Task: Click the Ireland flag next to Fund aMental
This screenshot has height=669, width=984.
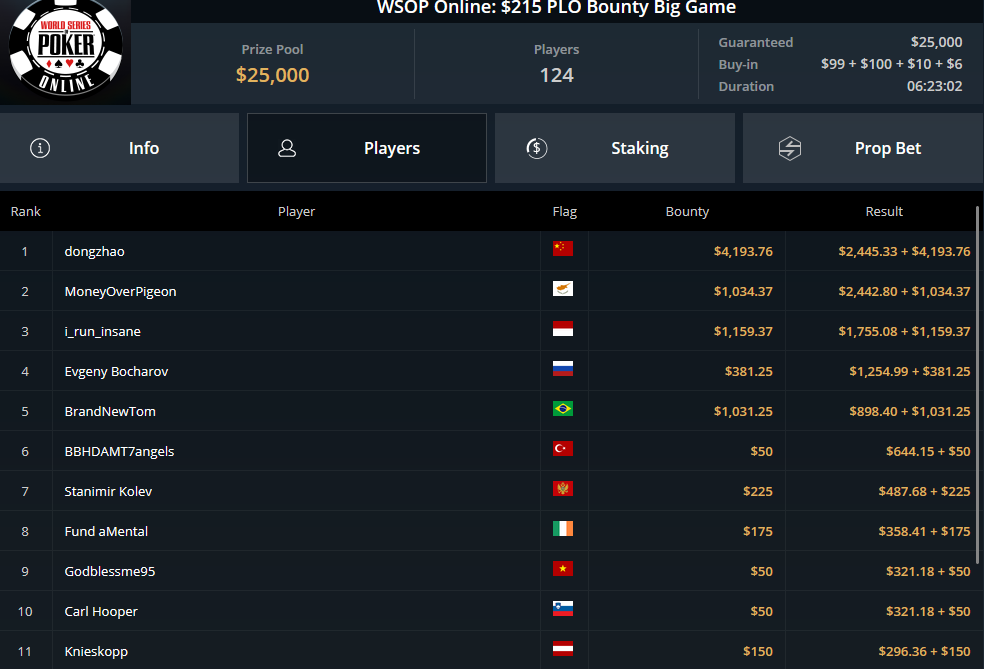Action: click(x=563, y=528)
